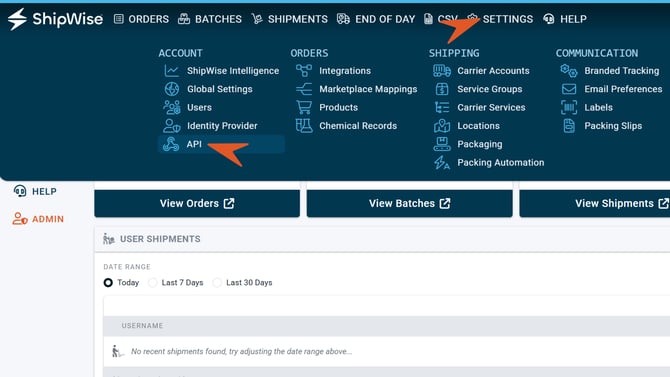Click the end of day truck icon
This screenshot has height=377, width=670.
point(343,19)
